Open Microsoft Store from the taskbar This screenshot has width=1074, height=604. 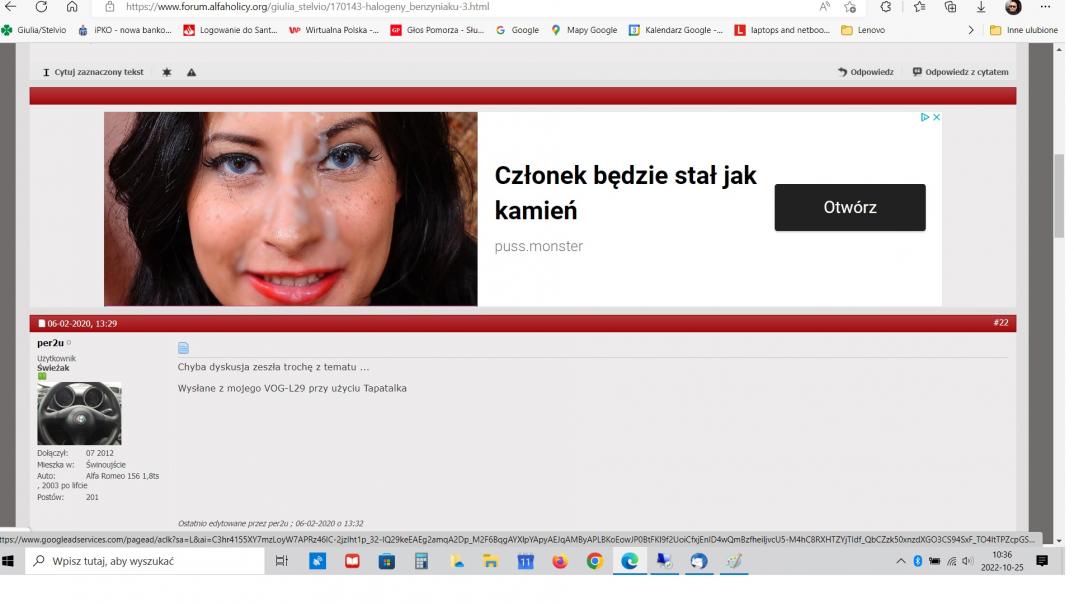(387, 562)
